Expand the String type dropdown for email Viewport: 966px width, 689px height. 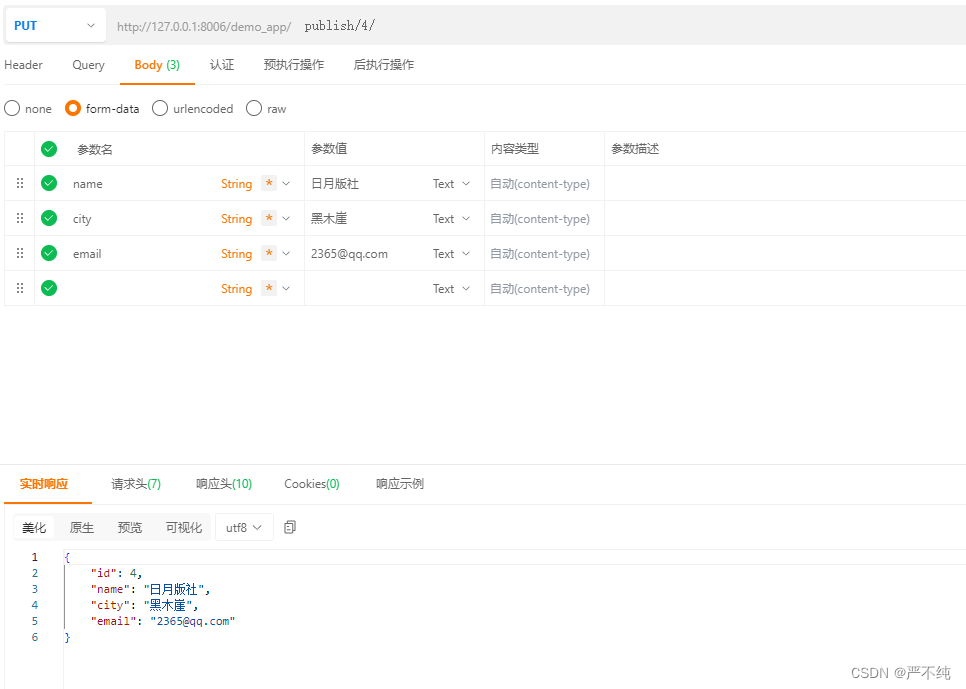click(286, 254)
